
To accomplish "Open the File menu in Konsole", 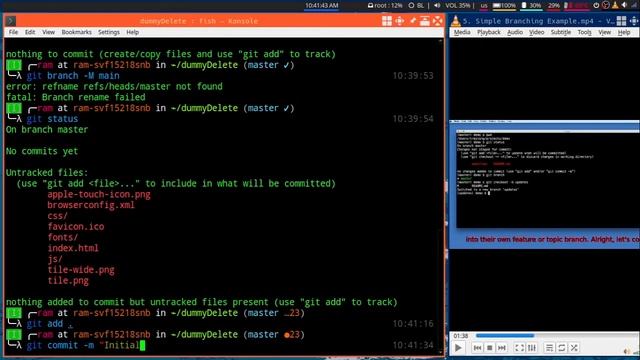I will [13, 32].
